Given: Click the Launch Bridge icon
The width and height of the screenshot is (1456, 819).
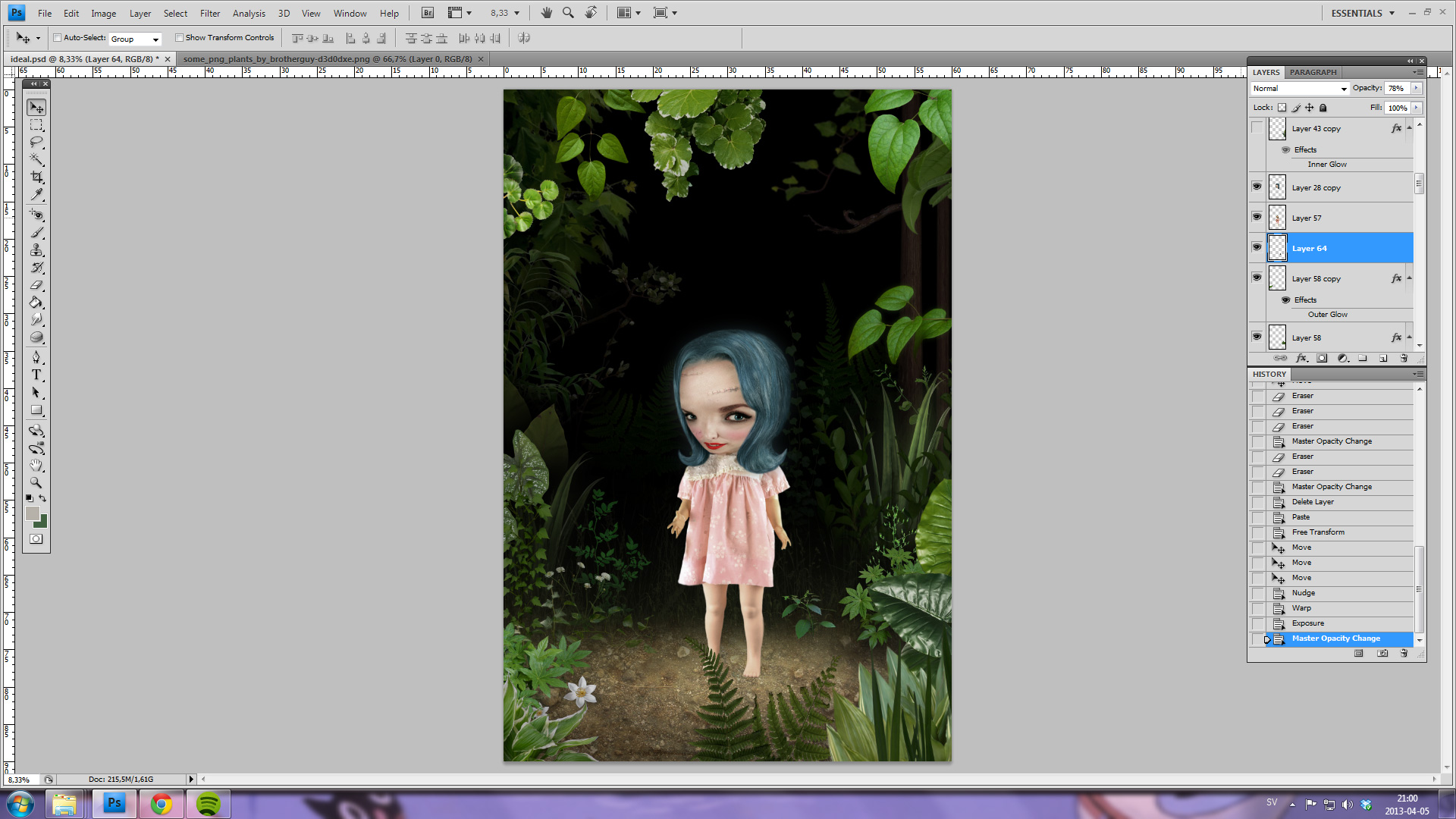Looking at the screenshot, I should (428, 13).
